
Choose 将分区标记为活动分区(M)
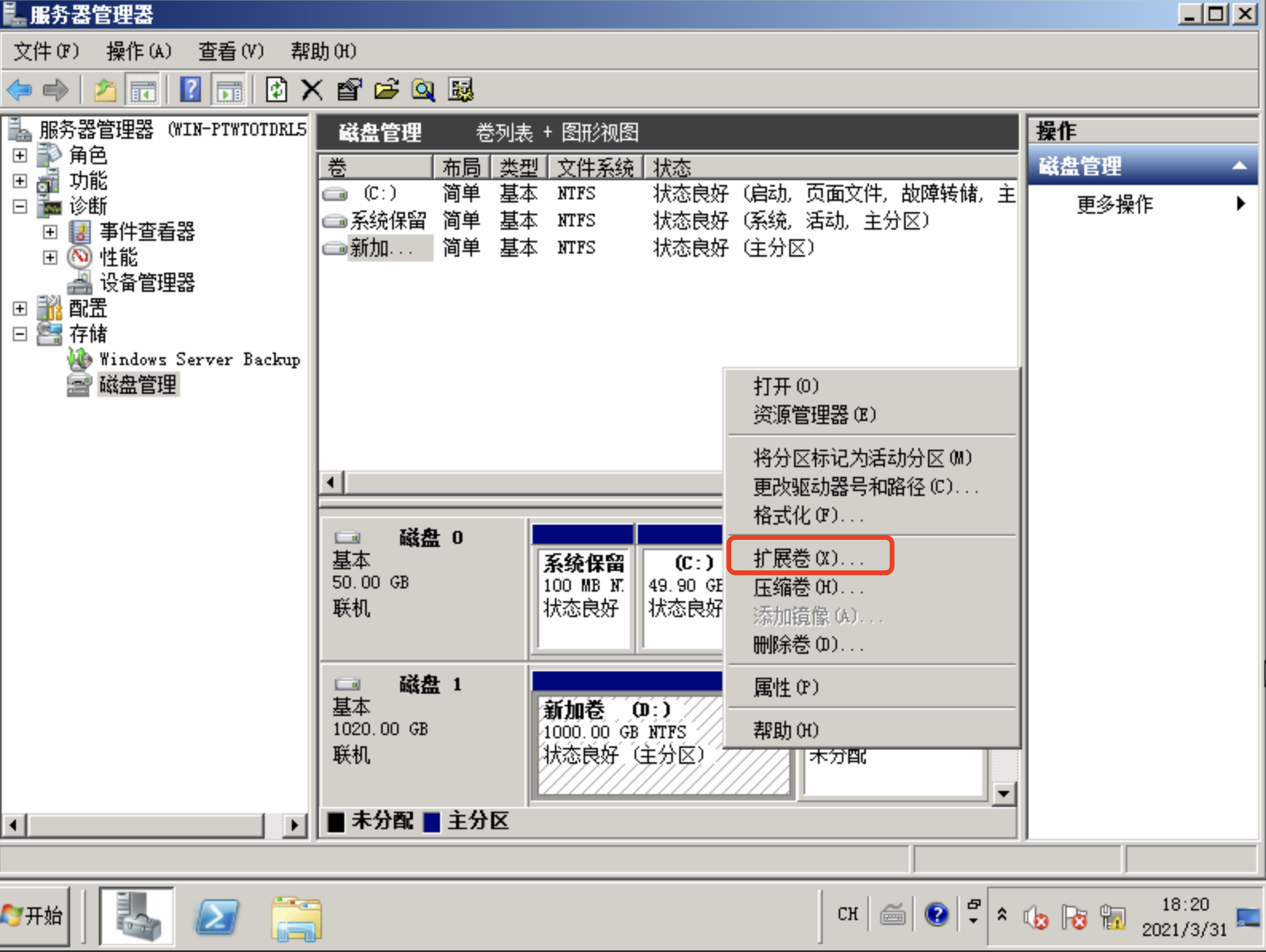pyautogui.click(x=873, y=458)
